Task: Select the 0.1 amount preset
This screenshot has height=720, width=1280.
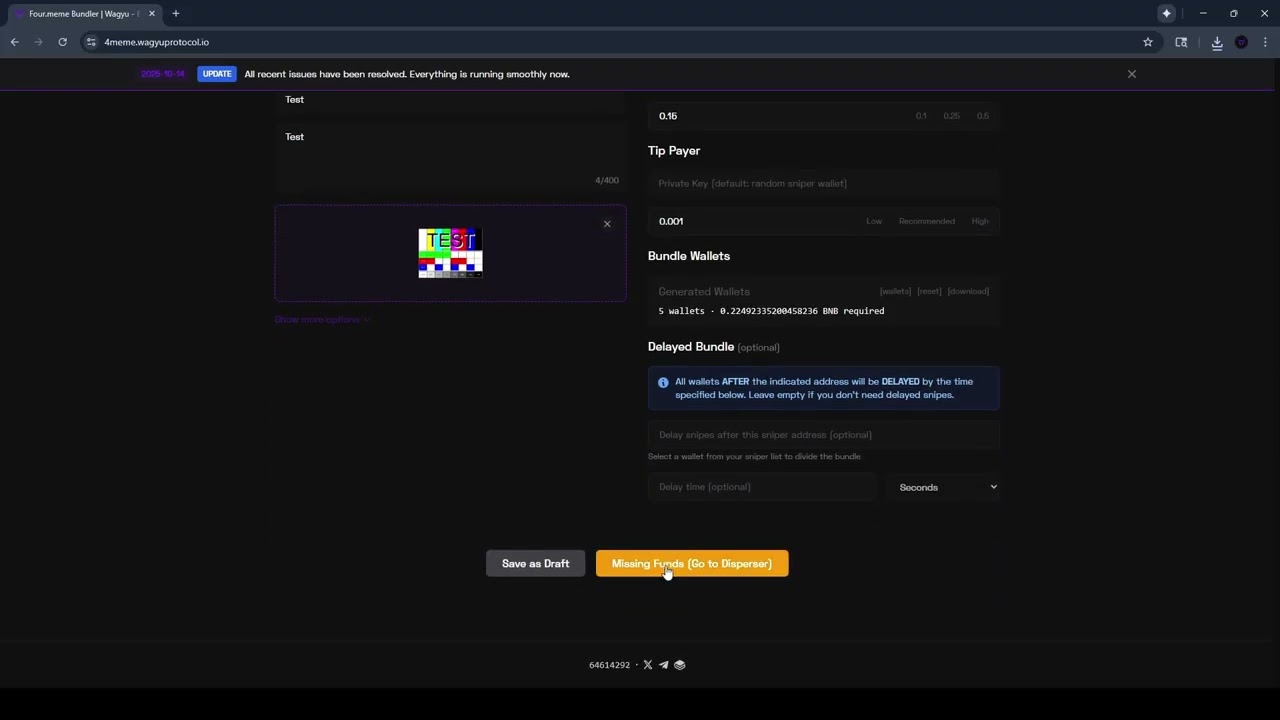Action: coord(921,116)
